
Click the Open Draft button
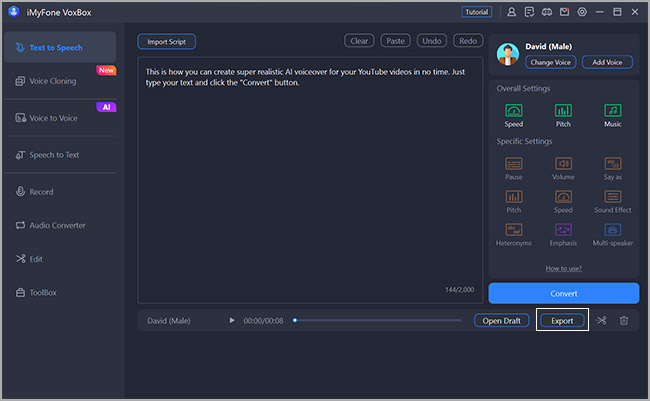tap(502, 321)
